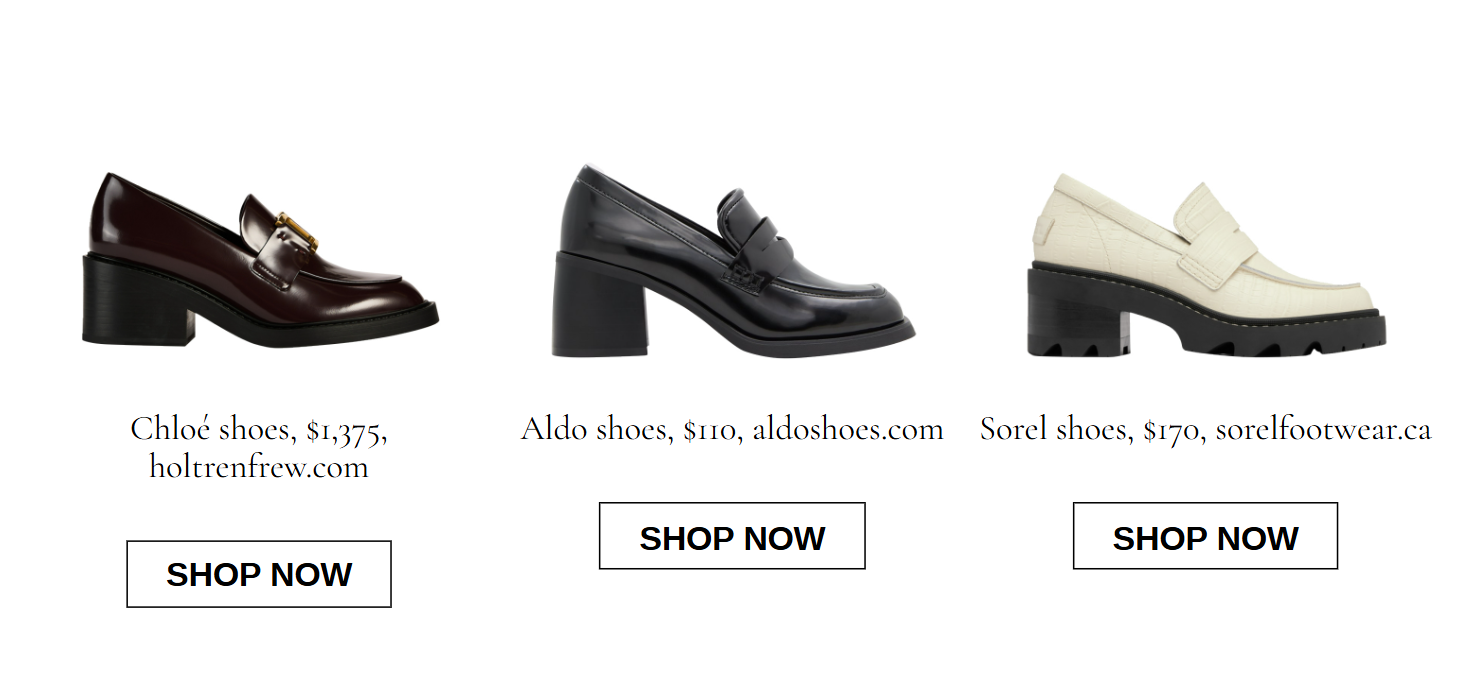This screenshot has width=1484, height=690.
Task: Click Shop Now under Chloé shoes
Action: (259, 574)
